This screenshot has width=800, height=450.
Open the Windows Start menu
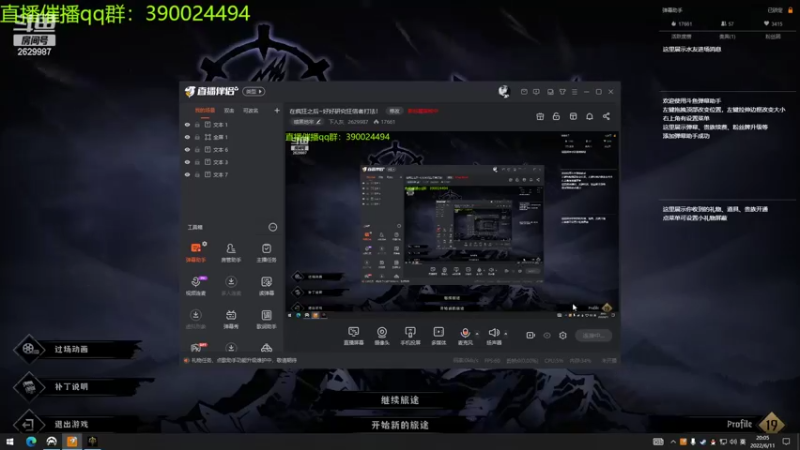[9, 442]
